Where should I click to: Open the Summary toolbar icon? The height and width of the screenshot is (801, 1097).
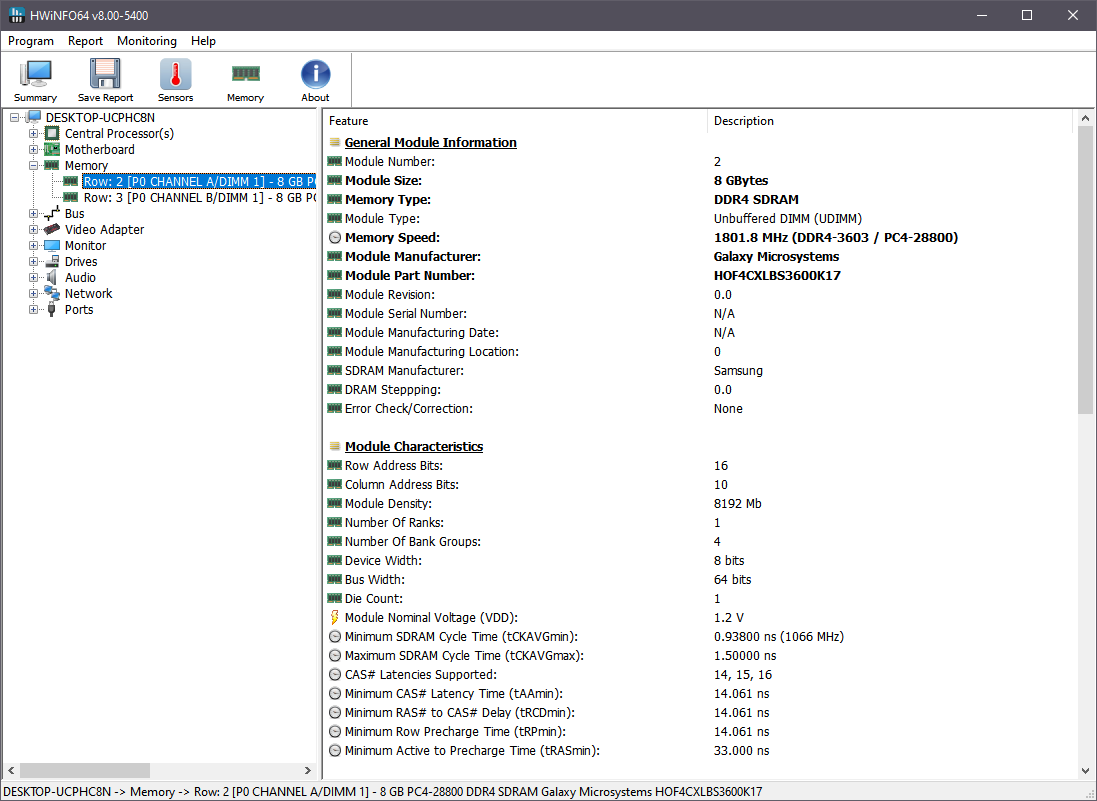35,74
